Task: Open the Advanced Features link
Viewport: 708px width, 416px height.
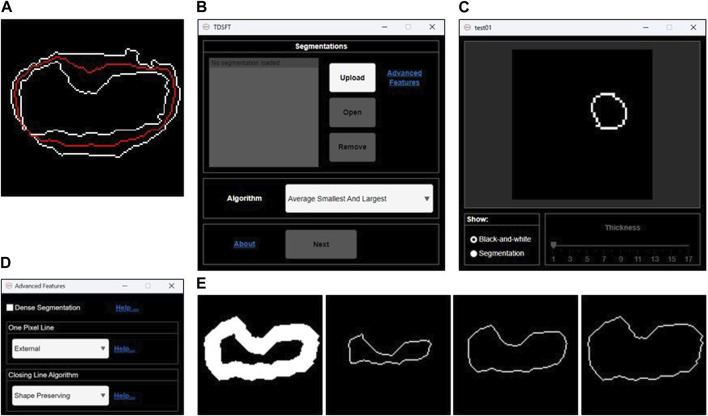Action: point(405,78)
